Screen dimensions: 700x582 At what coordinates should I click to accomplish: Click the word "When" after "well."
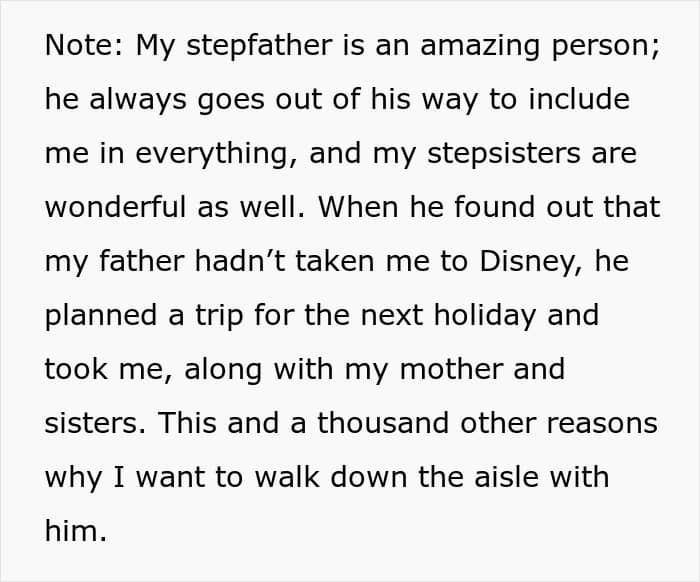(x=358, y=207)
